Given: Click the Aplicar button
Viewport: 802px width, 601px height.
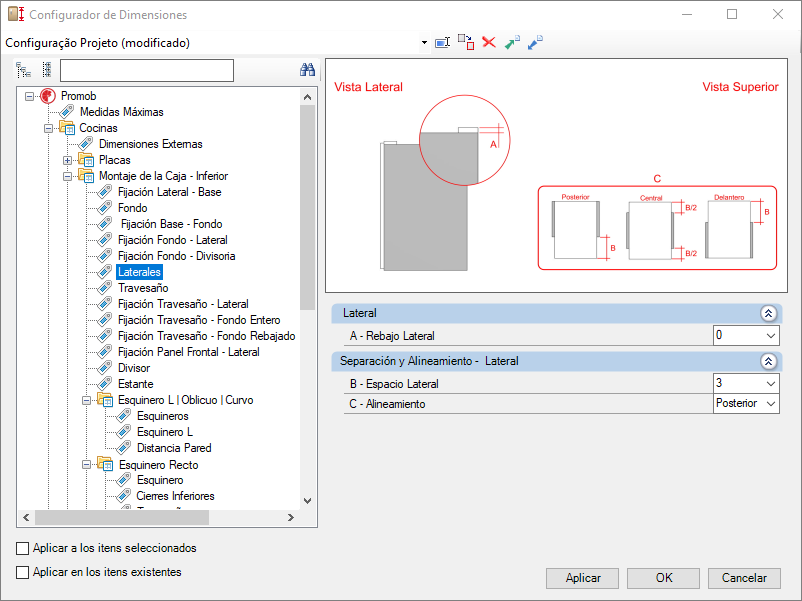Looking at the screenshot, I should pyautogui.click(x=583, y=578).
